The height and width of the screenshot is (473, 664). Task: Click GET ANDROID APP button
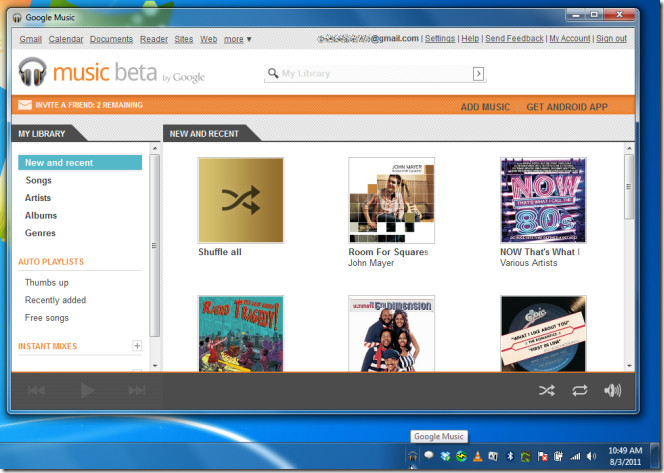pyautogui.click(x=567, y=107)
